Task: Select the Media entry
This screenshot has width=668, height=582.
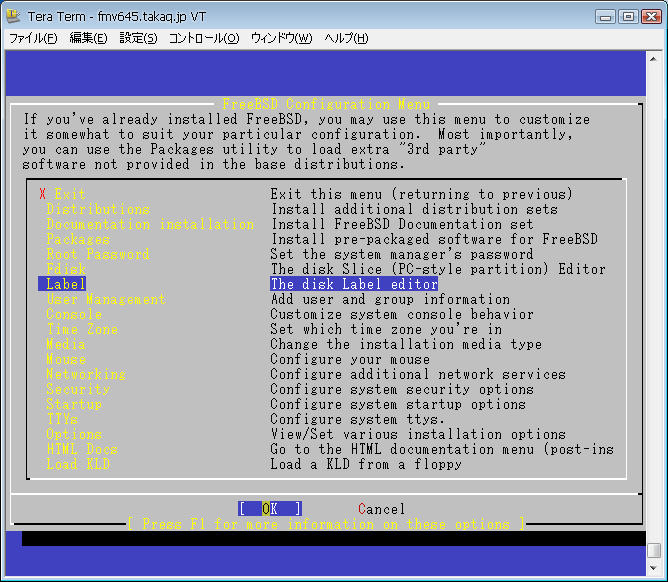Action: 66,344
